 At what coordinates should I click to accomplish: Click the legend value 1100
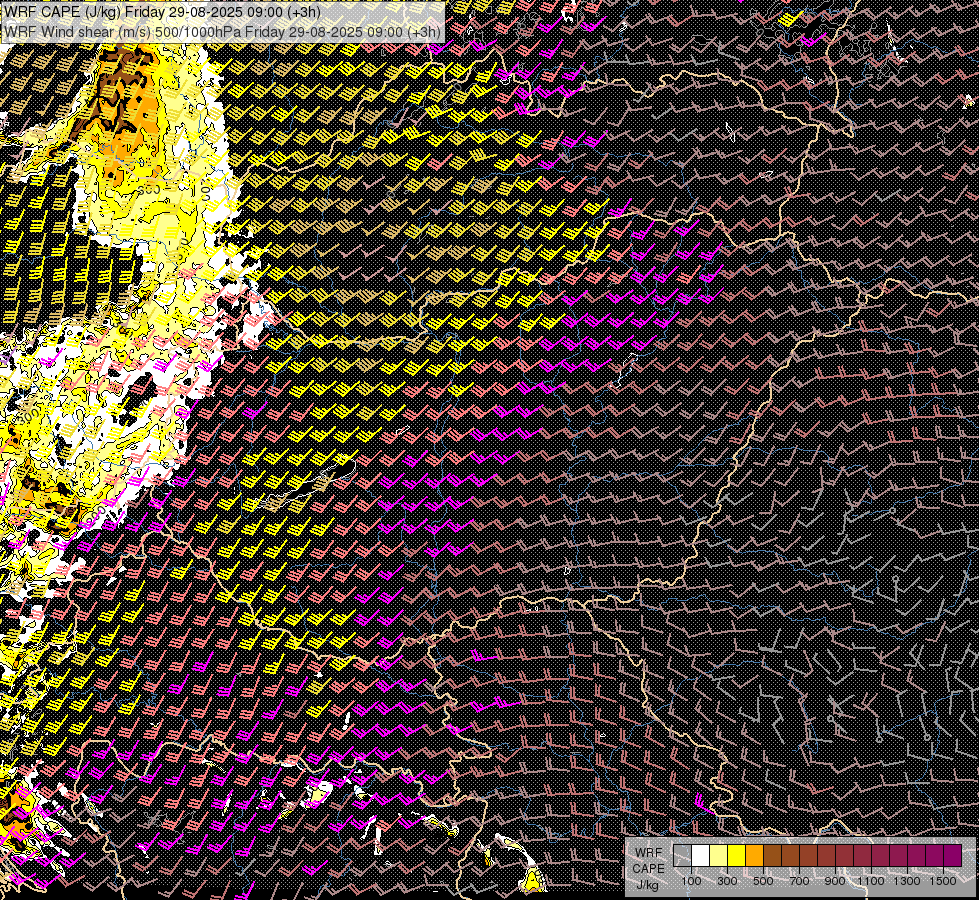[x=870, y=881]
